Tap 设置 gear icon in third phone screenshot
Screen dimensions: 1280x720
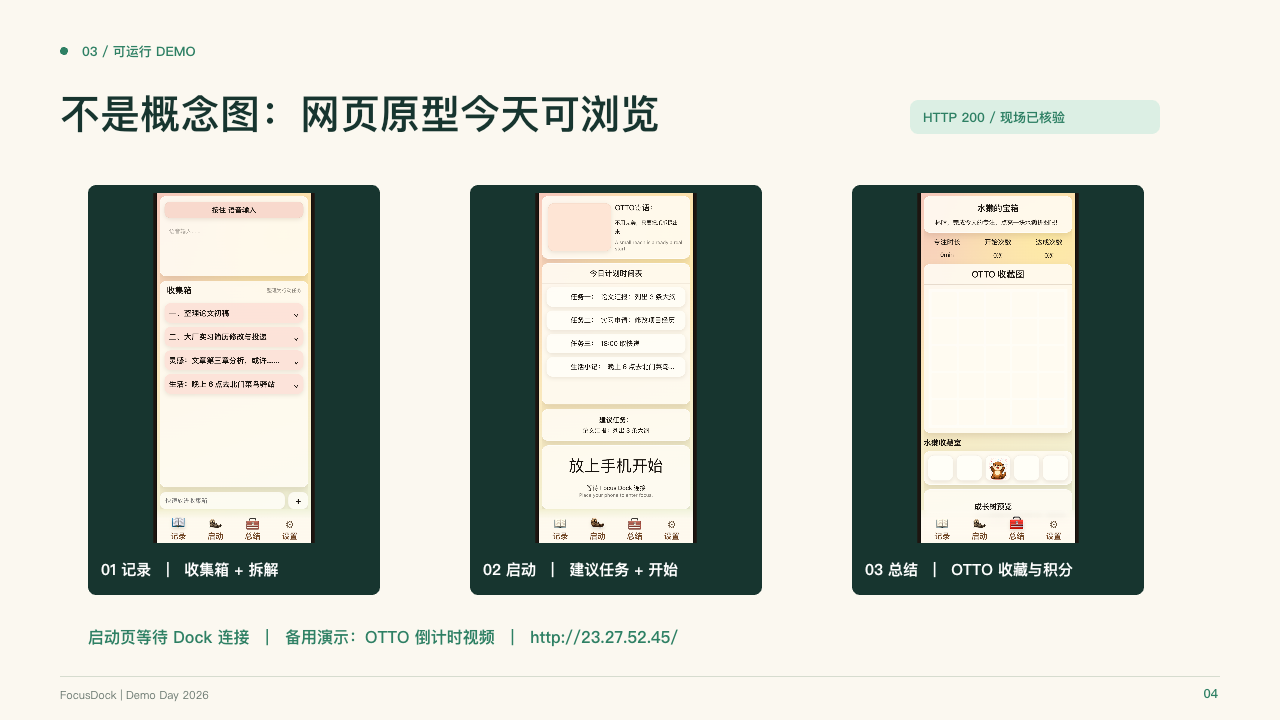pyautogui.click(x=1053, y=523)
